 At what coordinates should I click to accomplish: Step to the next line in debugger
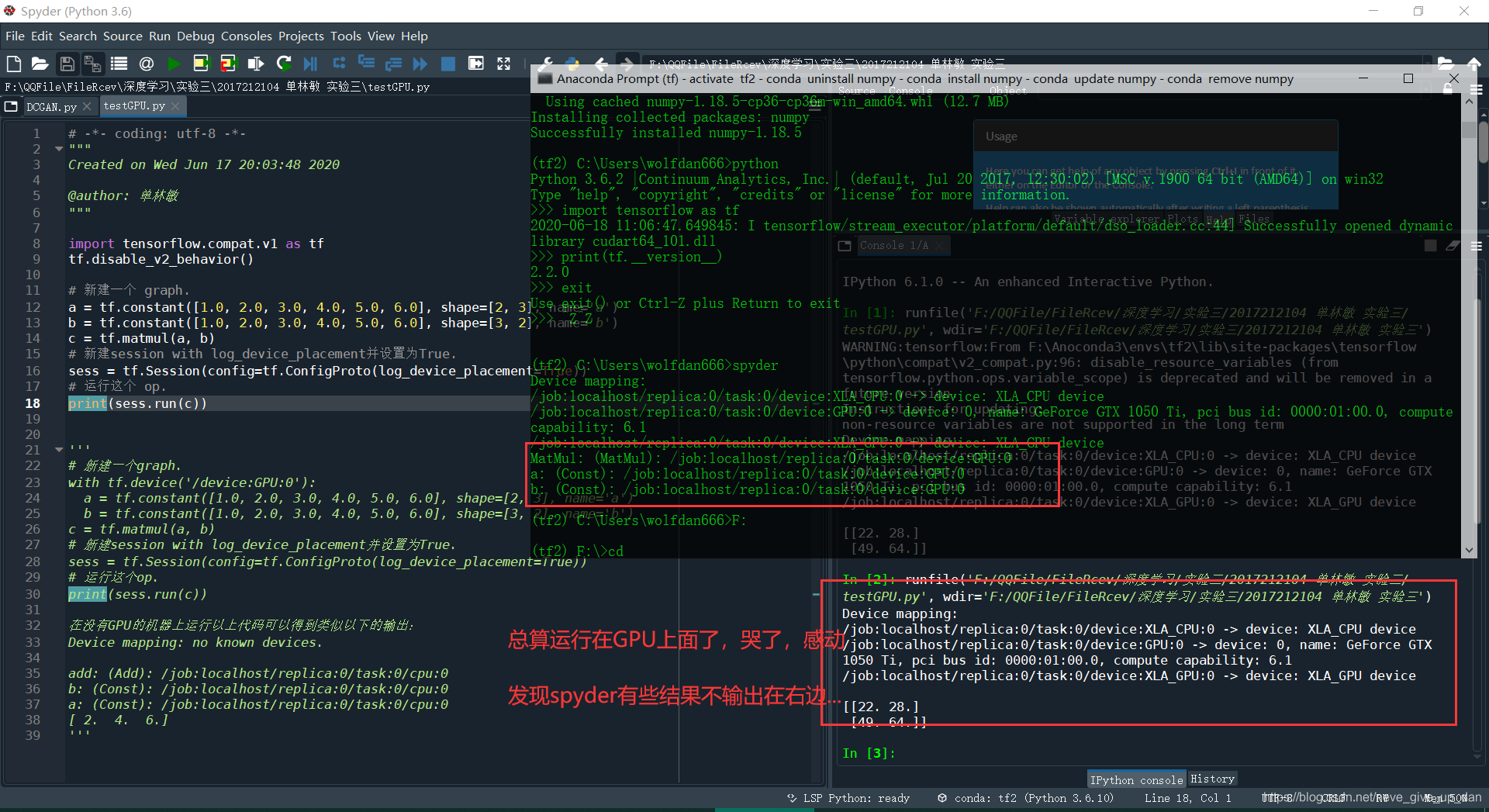tap(339, 64)
